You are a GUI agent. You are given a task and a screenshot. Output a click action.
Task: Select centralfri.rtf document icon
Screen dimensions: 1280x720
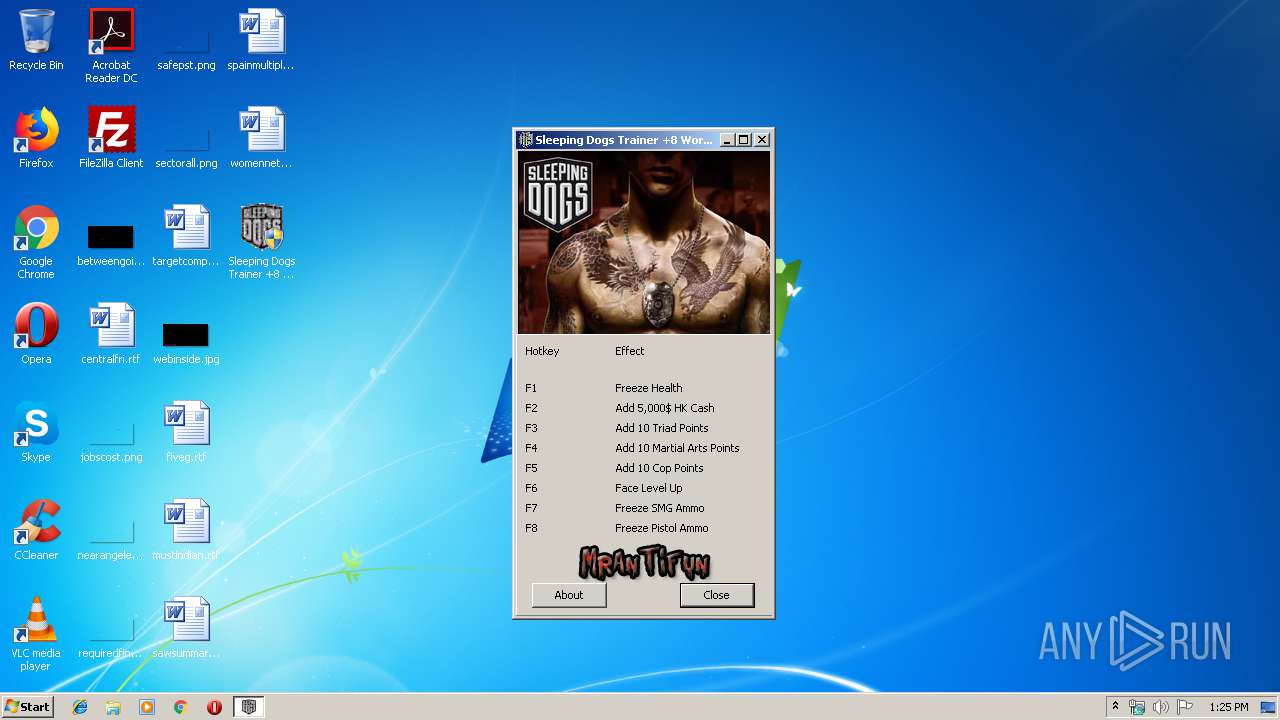click(x=111, y=334)
